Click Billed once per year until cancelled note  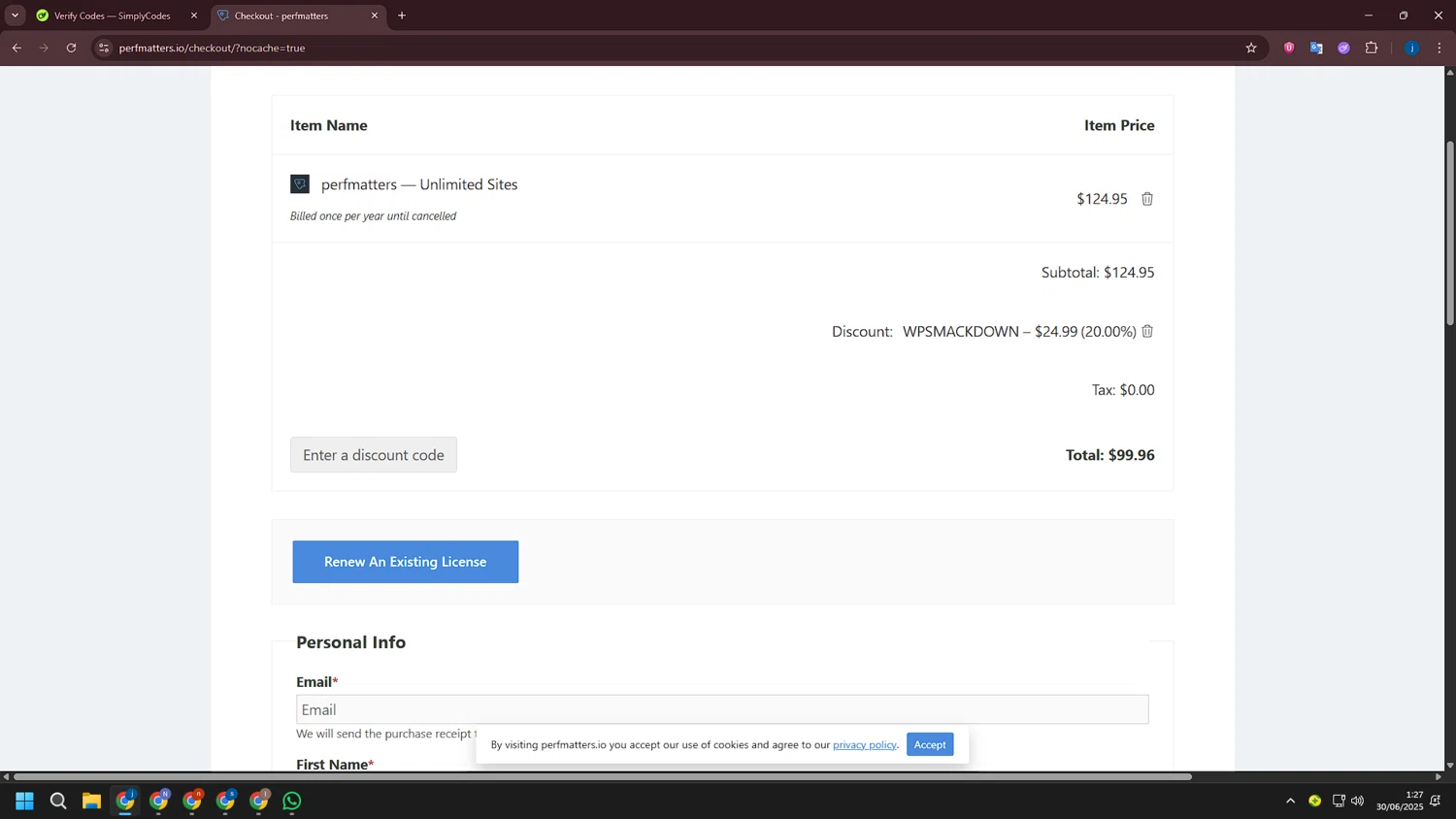373,216
